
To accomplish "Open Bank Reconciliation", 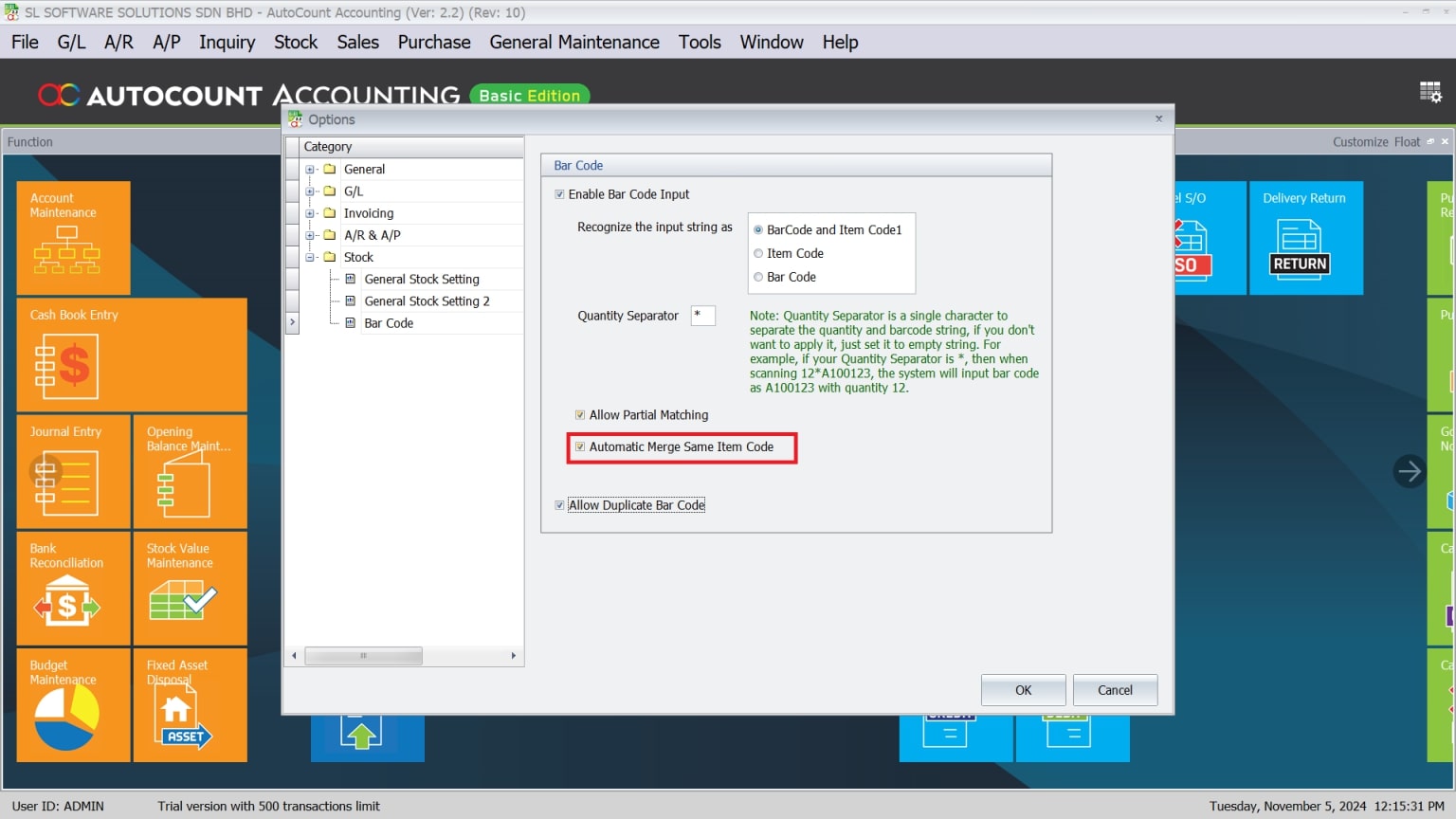I will (x=73, y=589).
